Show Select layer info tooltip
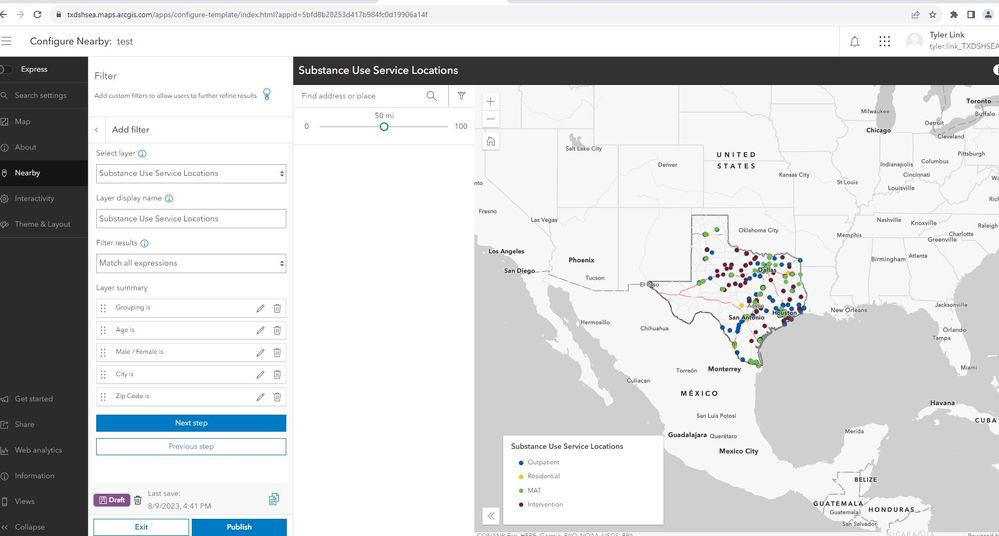999x536 pixels. 142,154
